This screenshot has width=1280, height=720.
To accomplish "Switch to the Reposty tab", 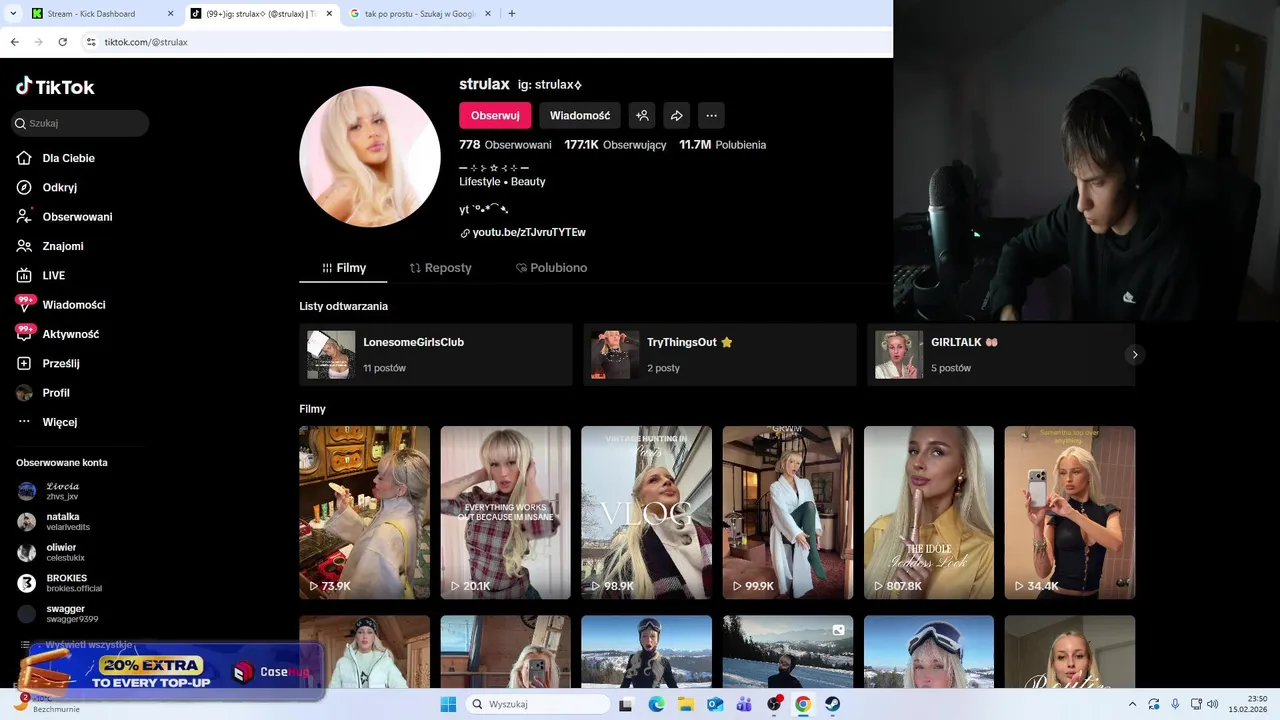I will (x=441, y=268).
